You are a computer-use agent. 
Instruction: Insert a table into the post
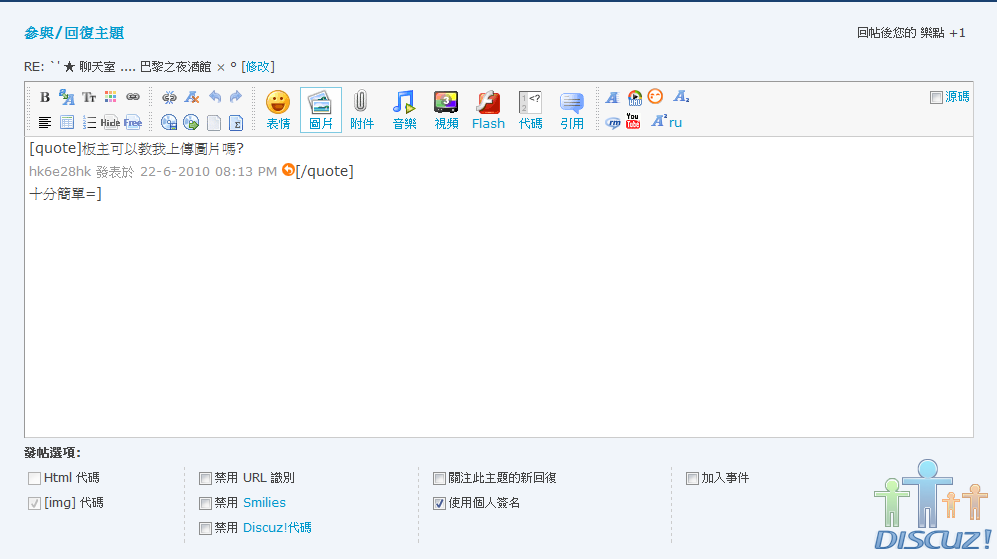(67, 122)
